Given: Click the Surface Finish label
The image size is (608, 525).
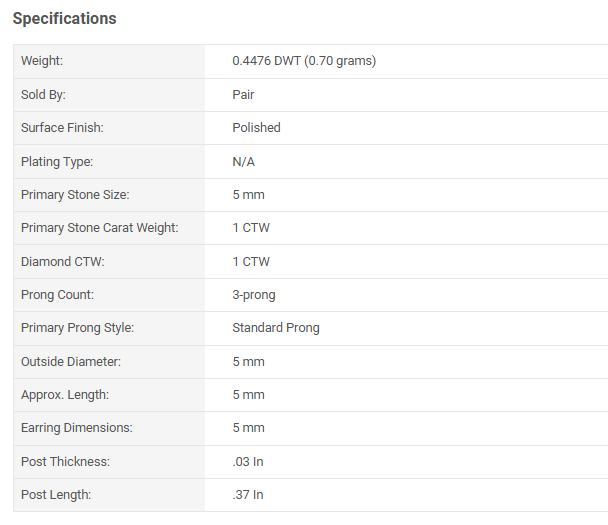Looking at the screenshot, I should [62, 128].
